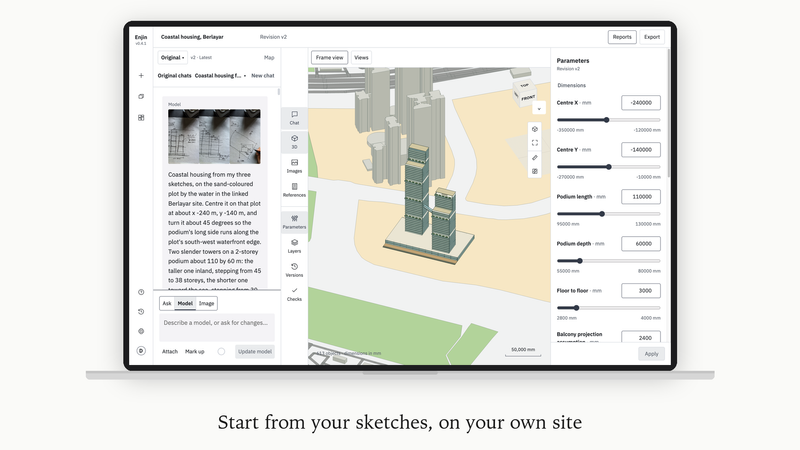Expand the chevron below the view cube
This screenshot has width=800, height=450.
(x=539, y=108)
